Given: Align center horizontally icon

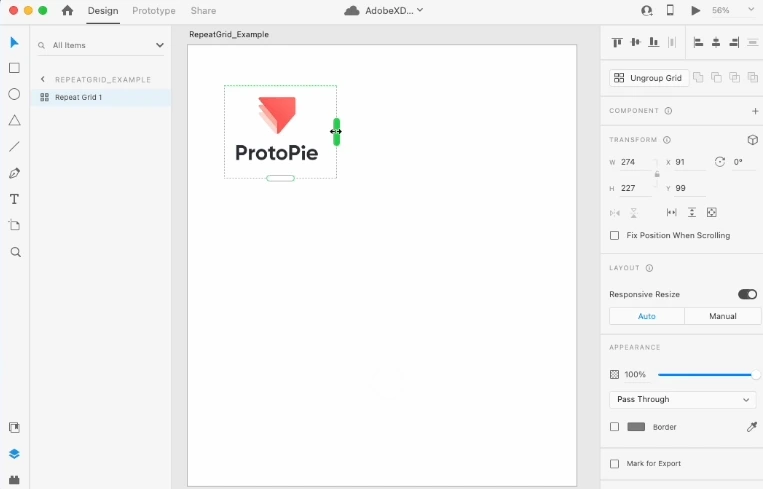Looking at the screenshot, I should (716, 42).
